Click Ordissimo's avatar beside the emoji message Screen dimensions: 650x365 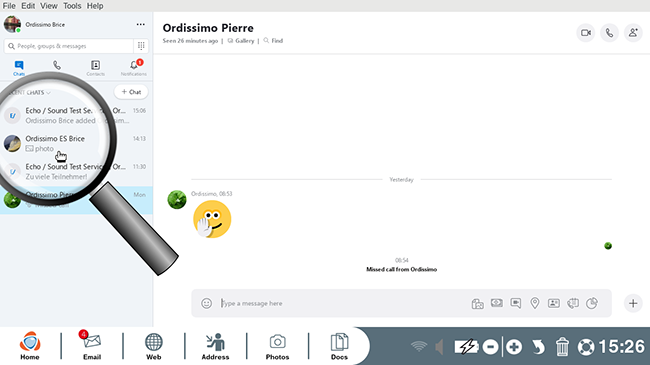coord(177,200)
